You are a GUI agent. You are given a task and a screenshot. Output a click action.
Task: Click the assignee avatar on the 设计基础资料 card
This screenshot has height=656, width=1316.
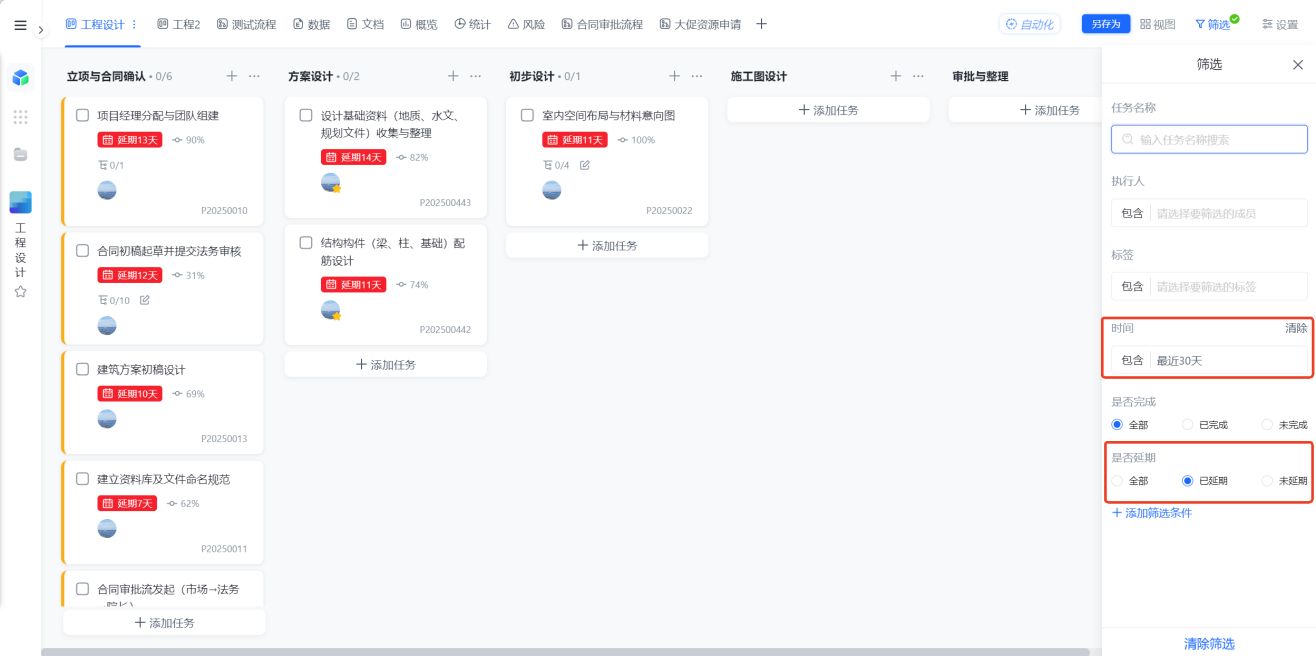click(331, 183)
